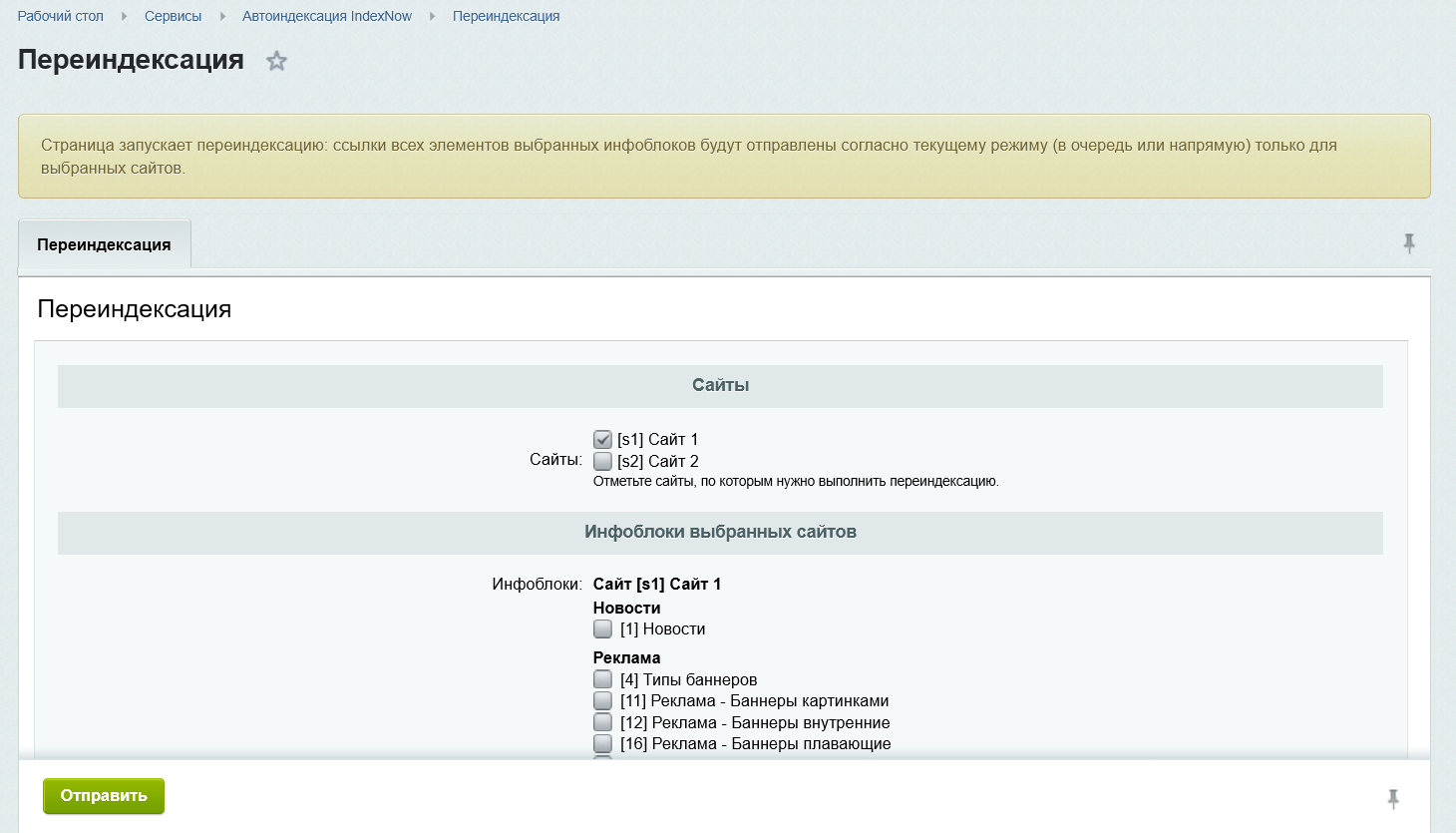Click the Сайт [s1] Сайт 1 heading

click(657, 584)
